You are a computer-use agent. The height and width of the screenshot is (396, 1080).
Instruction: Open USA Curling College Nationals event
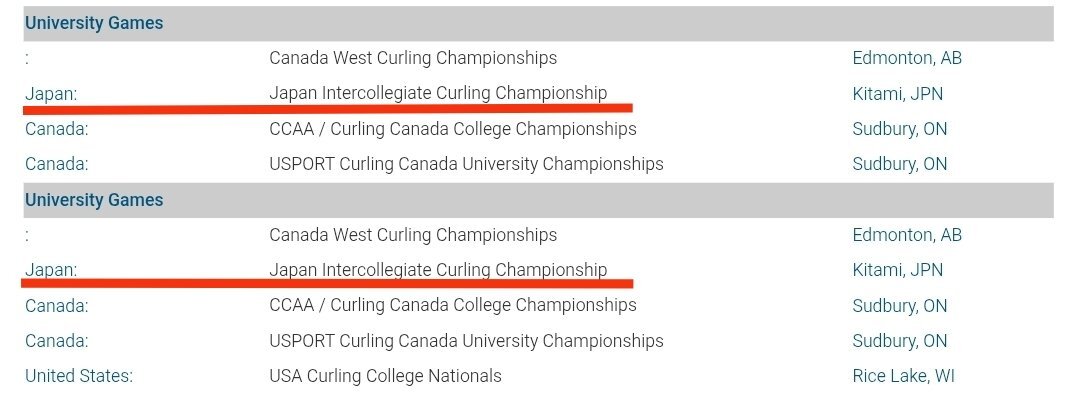tap(385, 376)
